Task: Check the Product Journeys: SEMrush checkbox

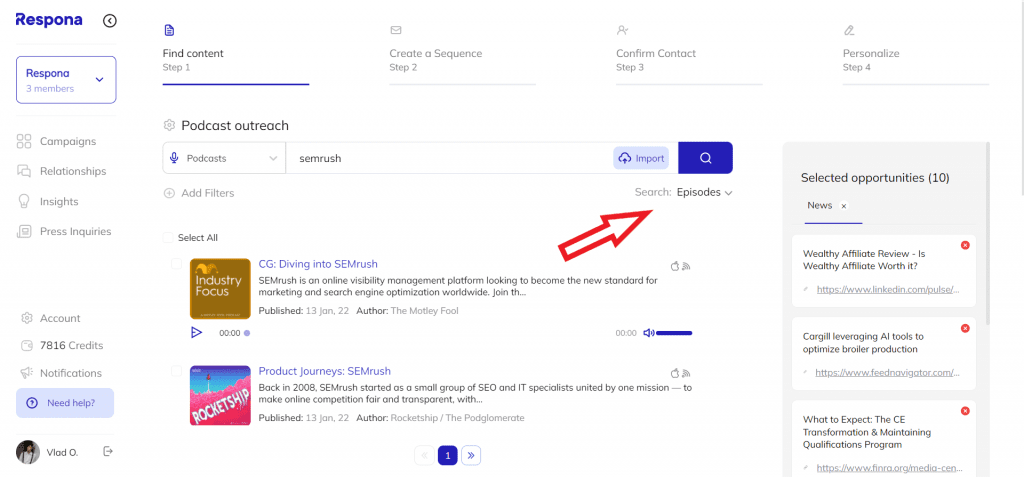Action: pos(176,371)
